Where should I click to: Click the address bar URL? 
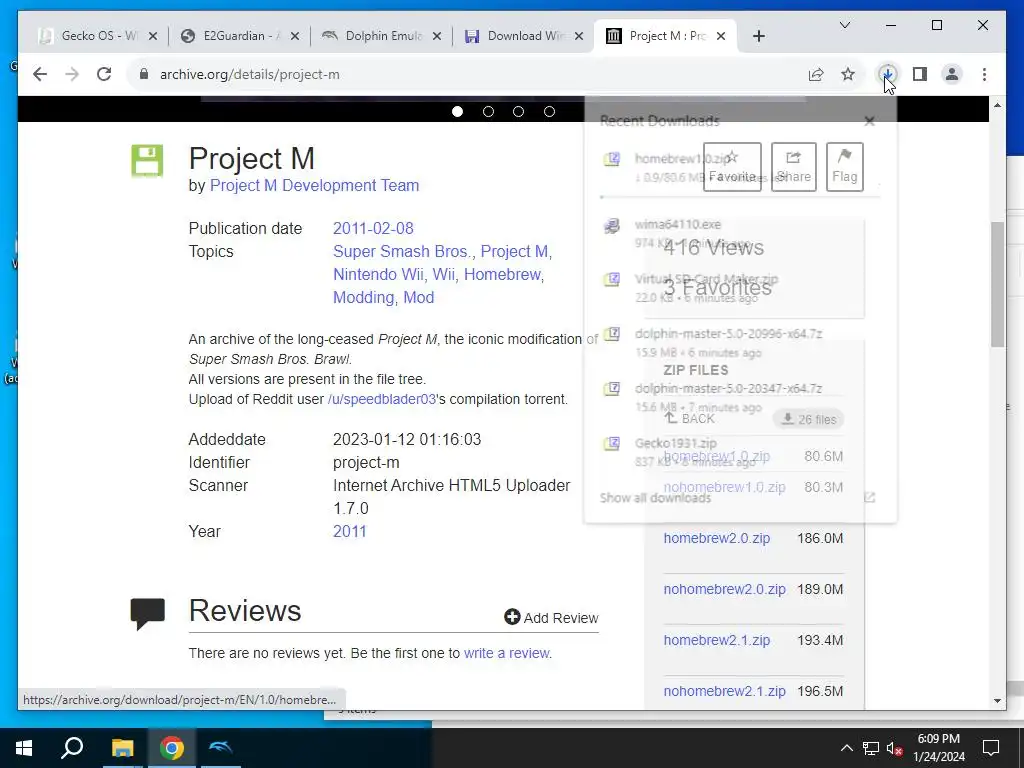click(249, 74)
